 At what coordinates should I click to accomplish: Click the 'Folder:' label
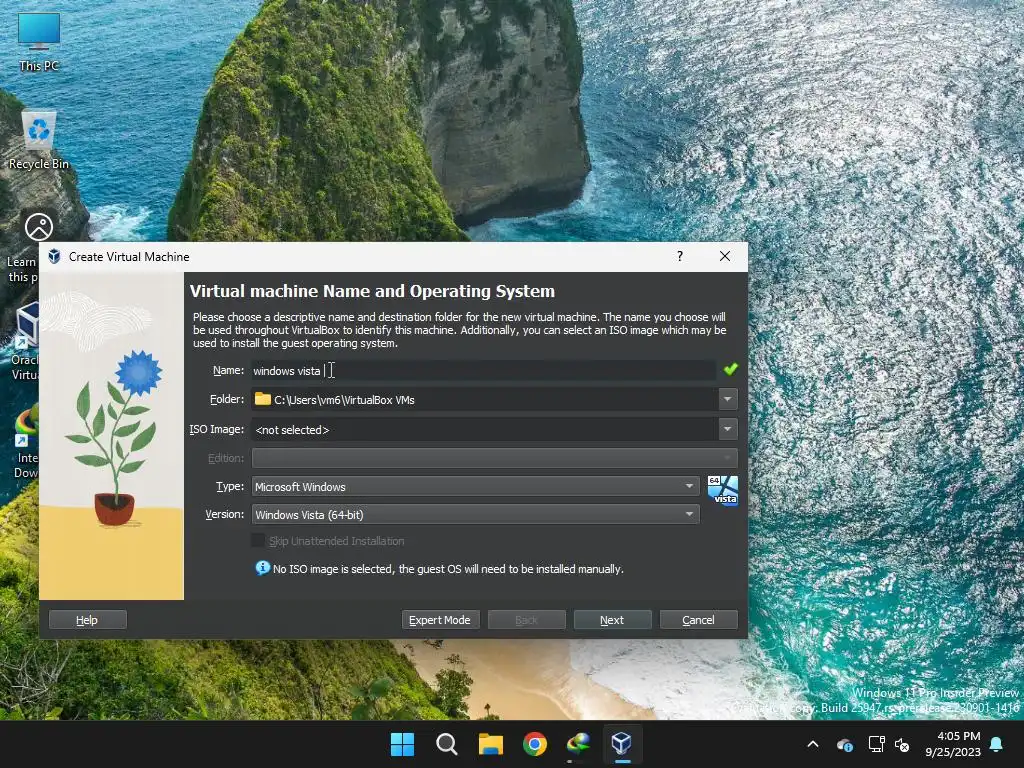point(227,399)
